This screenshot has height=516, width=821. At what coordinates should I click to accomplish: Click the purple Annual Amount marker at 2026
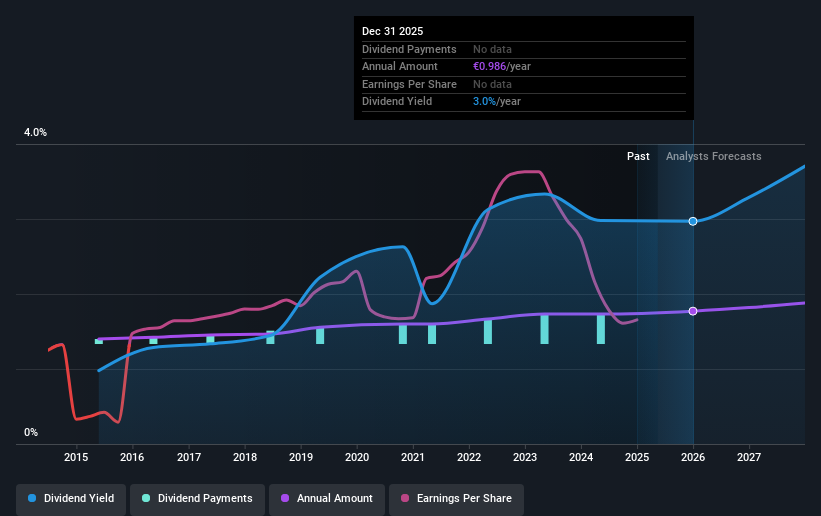click(x=693, y=311)
